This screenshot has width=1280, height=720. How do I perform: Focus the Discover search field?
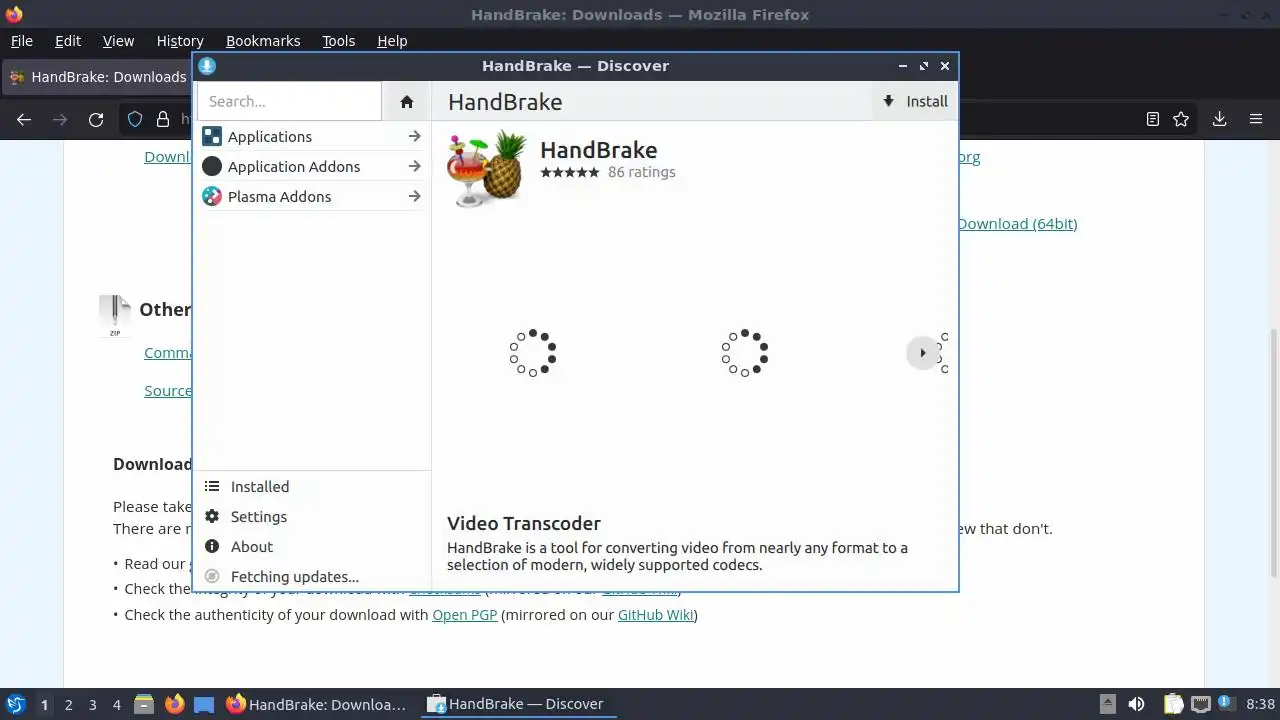(289, 101)
